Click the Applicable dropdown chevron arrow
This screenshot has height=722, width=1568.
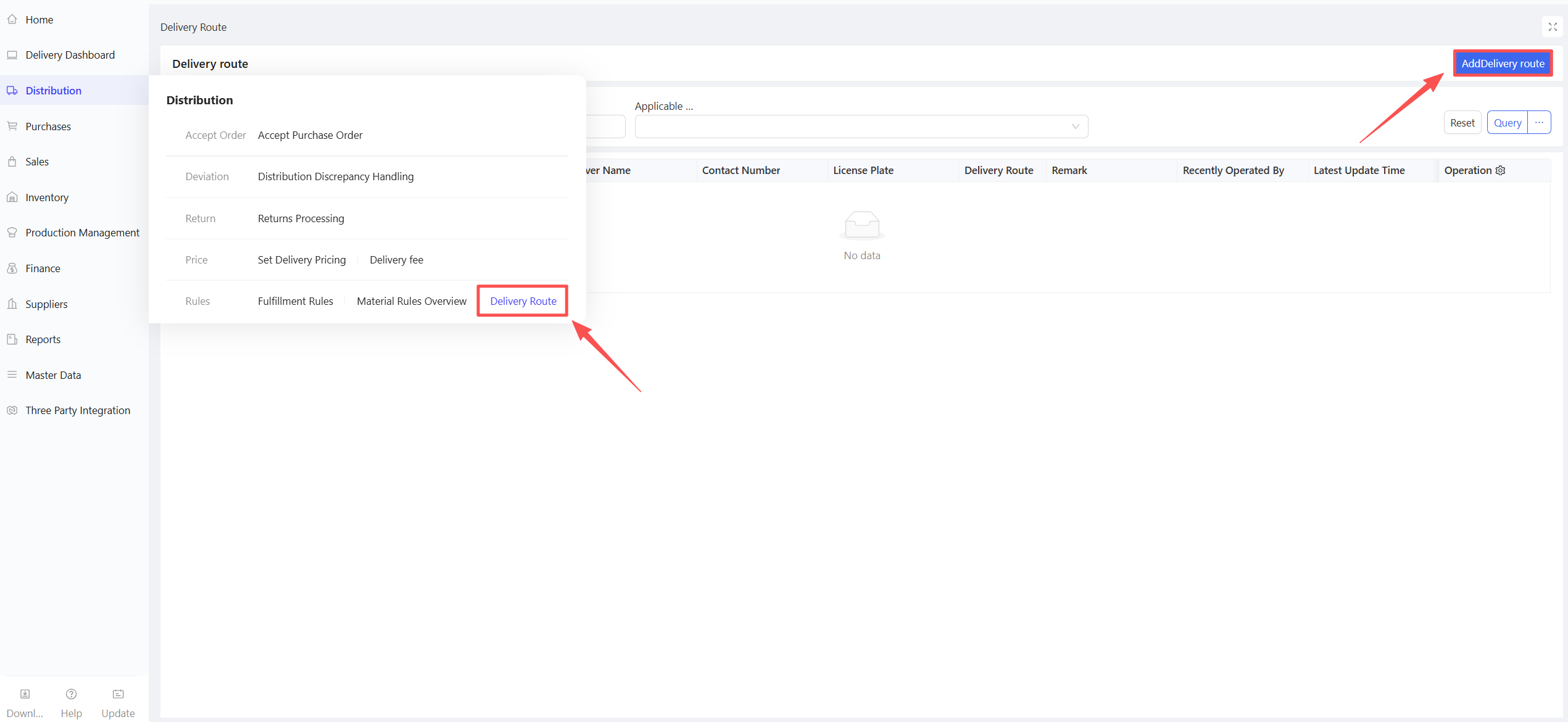pos(1075,127)
